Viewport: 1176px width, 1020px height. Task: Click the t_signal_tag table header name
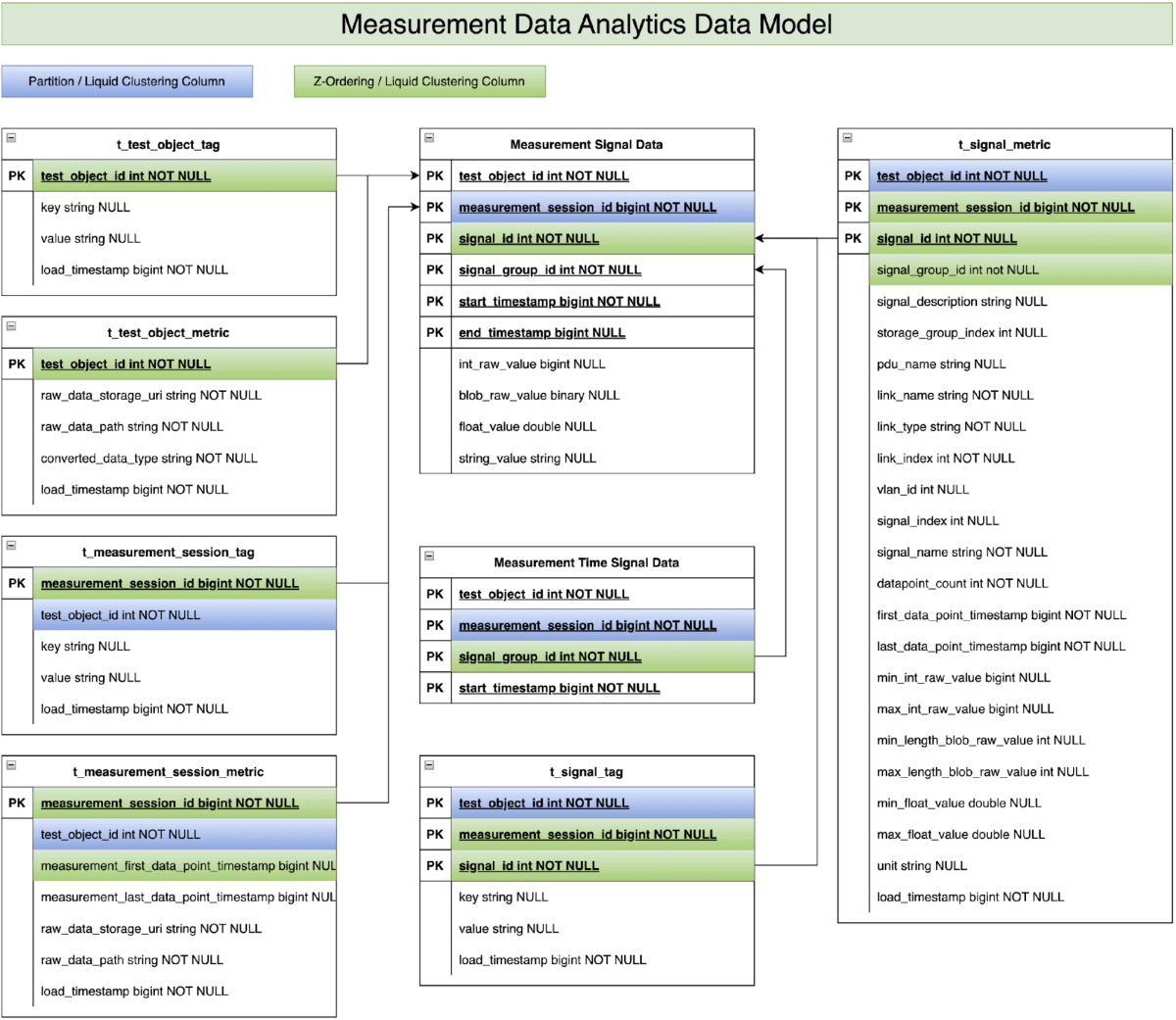pyautogui.click(x=586, y=772)
